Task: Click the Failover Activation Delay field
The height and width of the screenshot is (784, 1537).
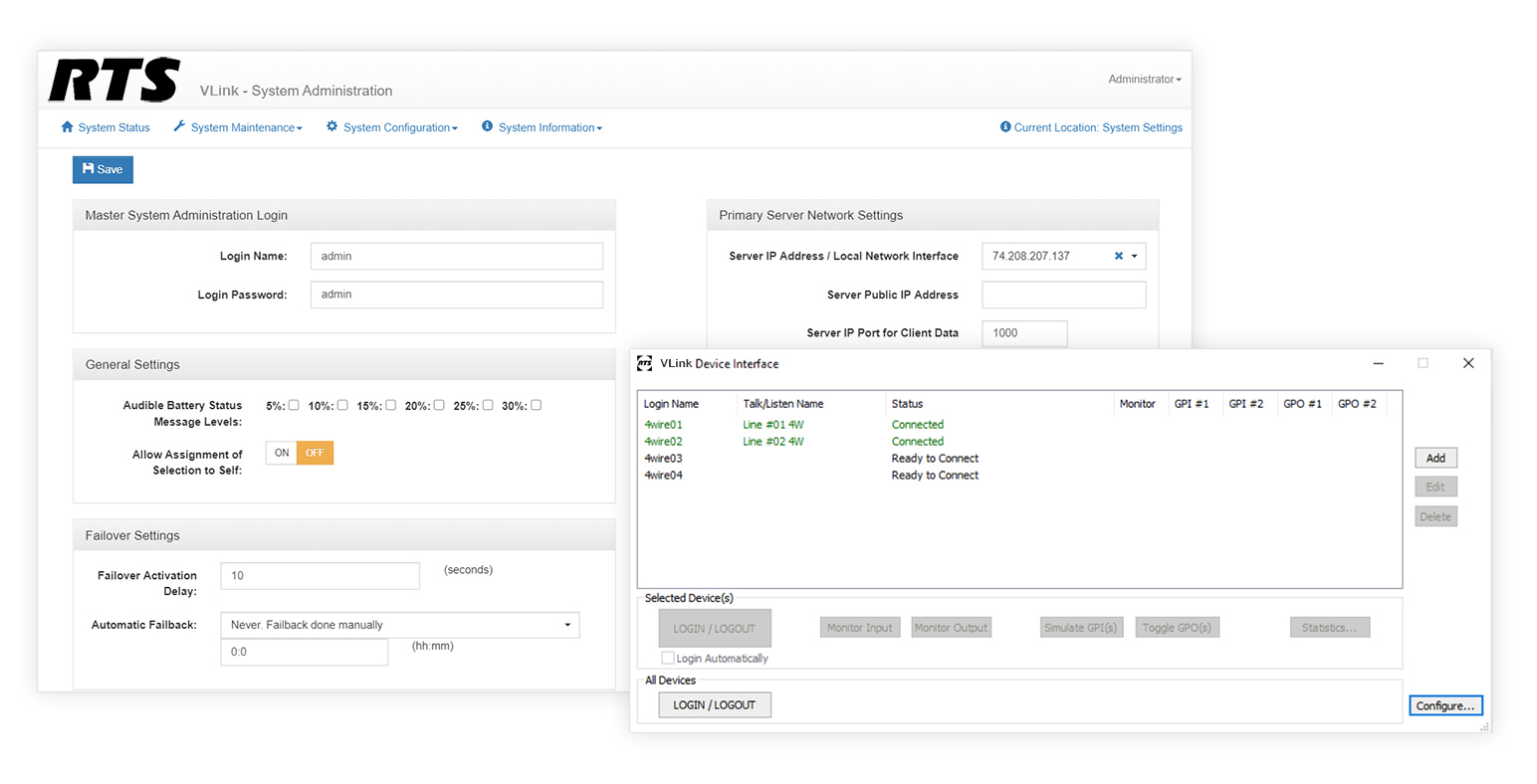Action: 321,576
